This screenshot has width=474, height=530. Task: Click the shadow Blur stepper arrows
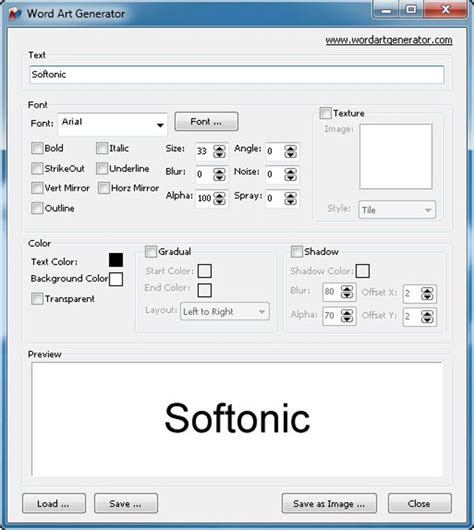(x=347, y=291)
